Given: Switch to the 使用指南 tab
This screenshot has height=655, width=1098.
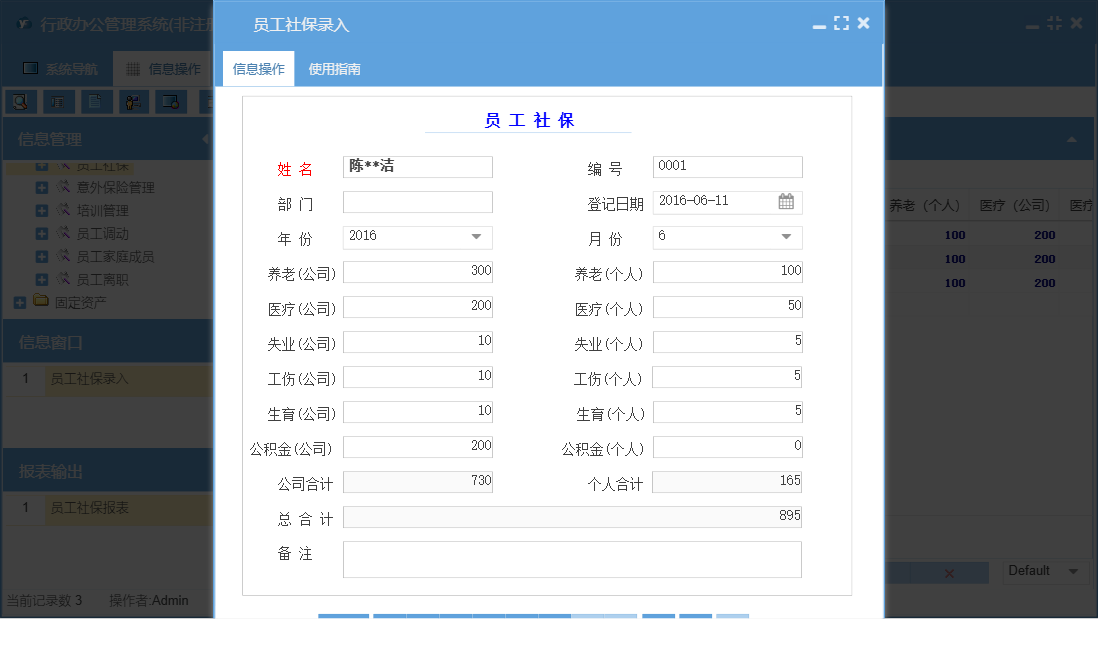Looking at the screenshot, I should 333,70.
